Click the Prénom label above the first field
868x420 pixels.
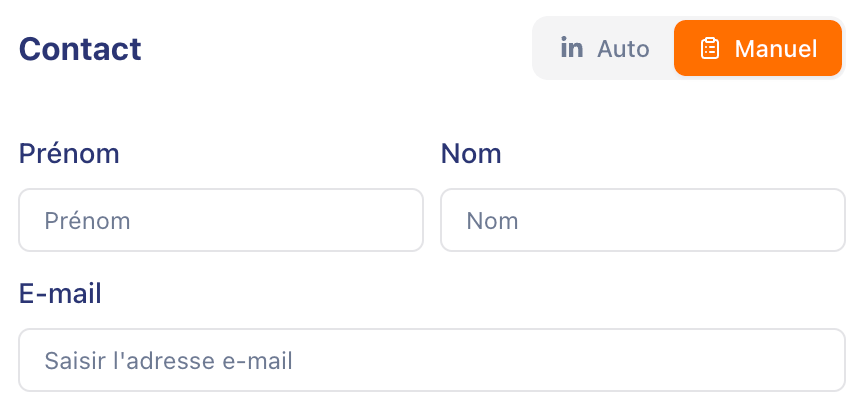(x=70, y=154)
